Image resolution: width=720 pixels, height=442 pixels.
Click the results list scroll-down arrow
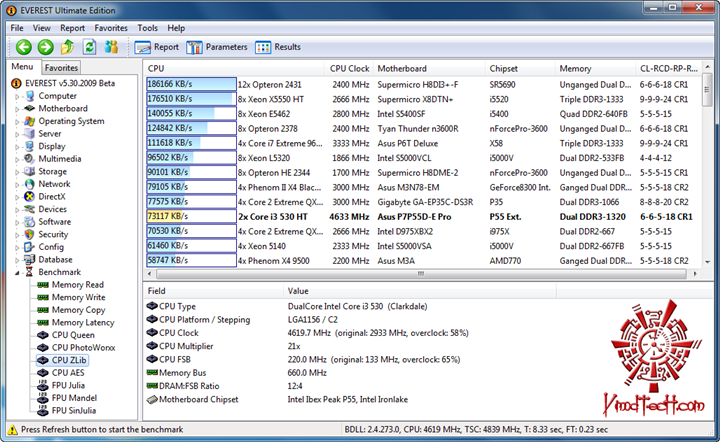tap(707, 262)
